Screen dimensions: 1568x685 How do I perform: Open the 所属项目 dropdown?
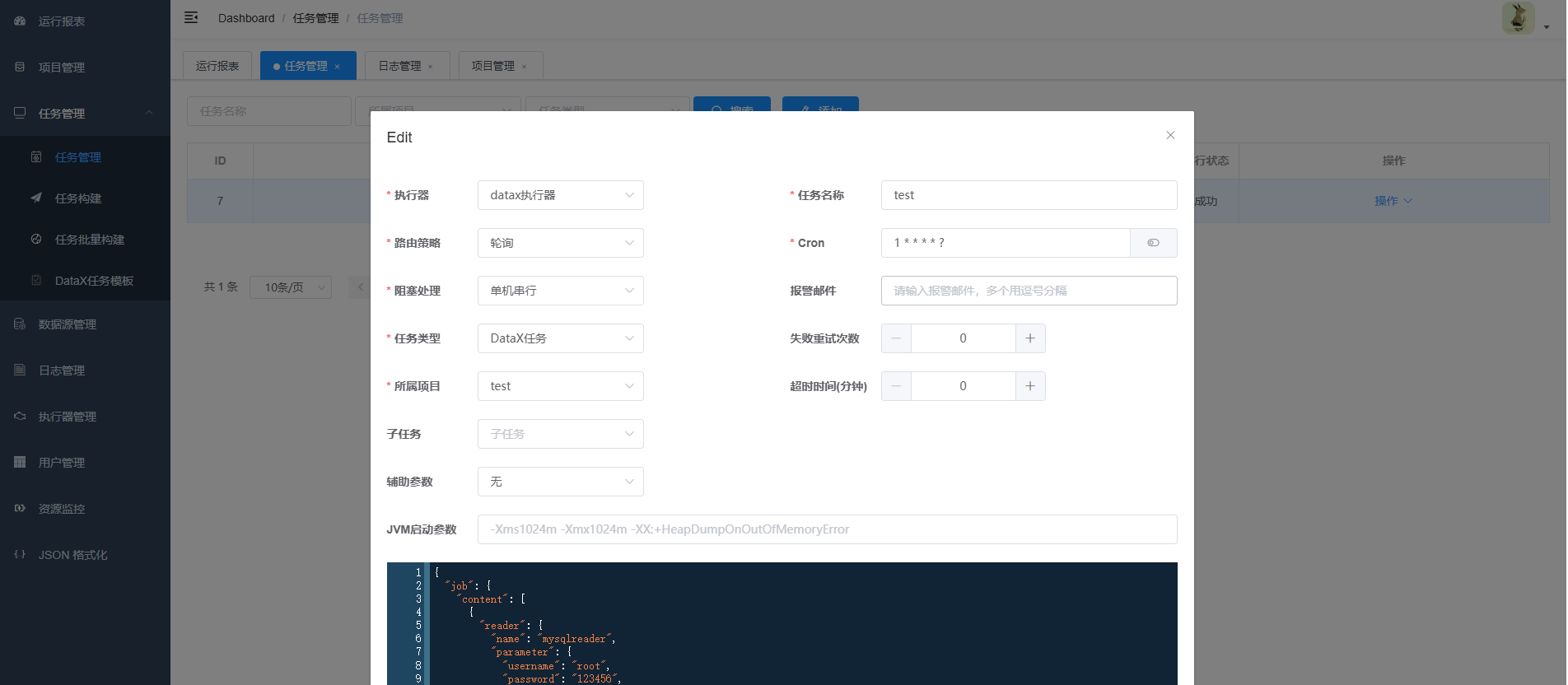tap(561, 386)
